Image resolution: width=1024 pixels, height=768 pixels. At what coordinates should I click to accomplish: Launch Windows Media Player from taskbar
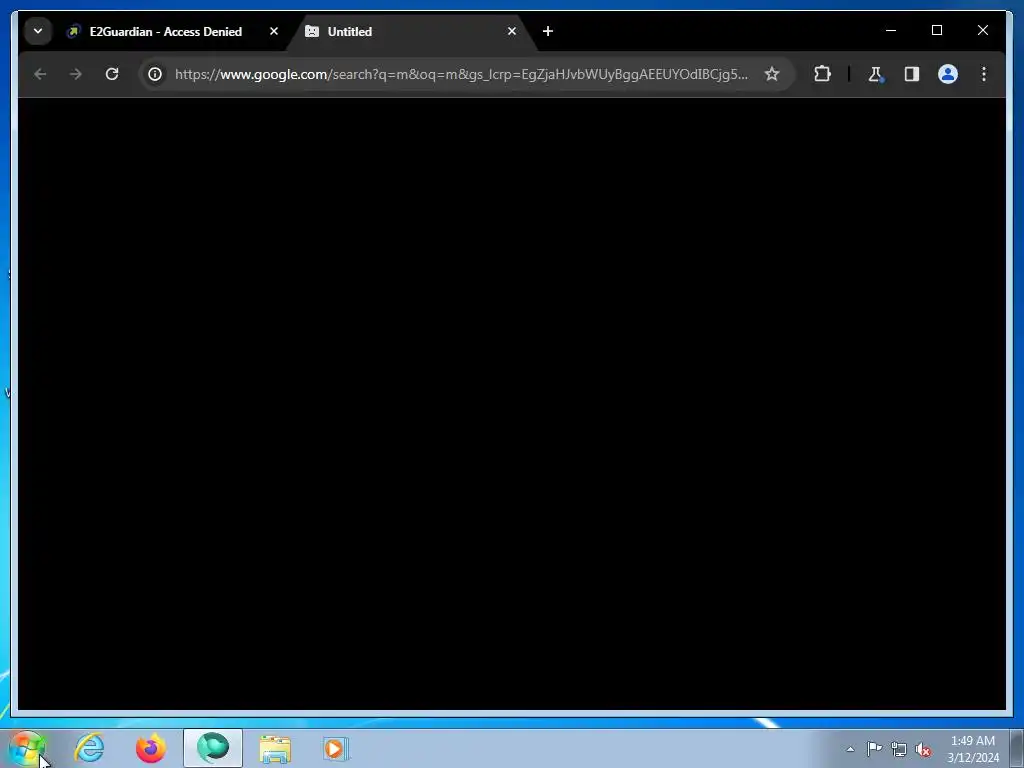click(x=336, y=748)
